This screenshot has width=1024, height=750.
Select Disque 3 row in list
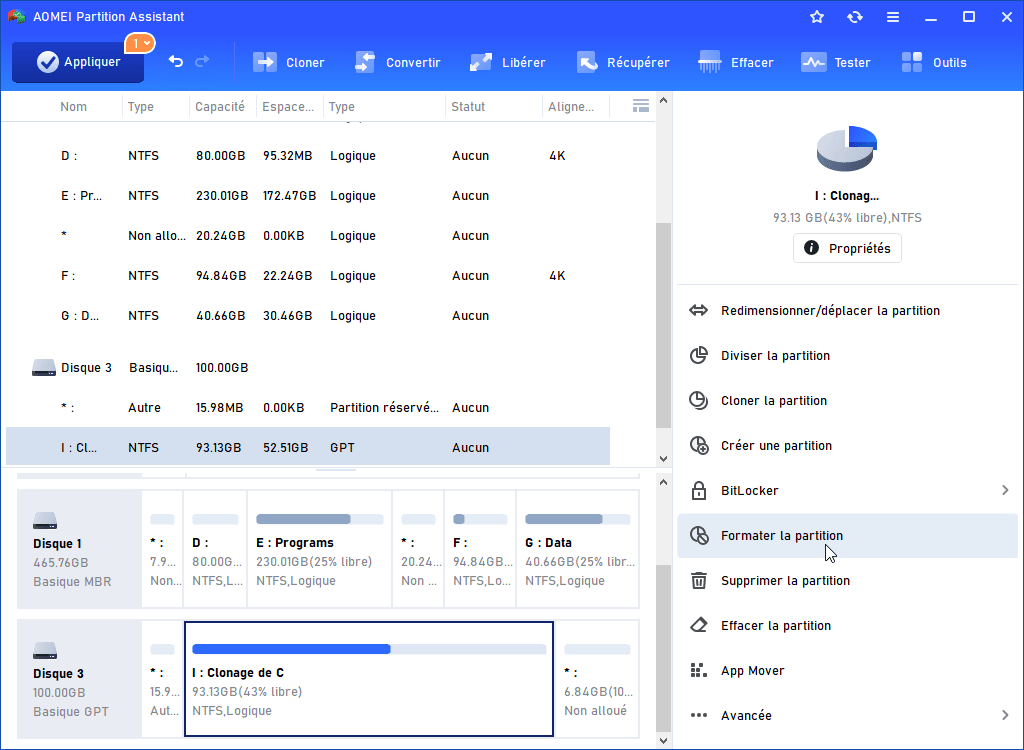click(308, 368)
